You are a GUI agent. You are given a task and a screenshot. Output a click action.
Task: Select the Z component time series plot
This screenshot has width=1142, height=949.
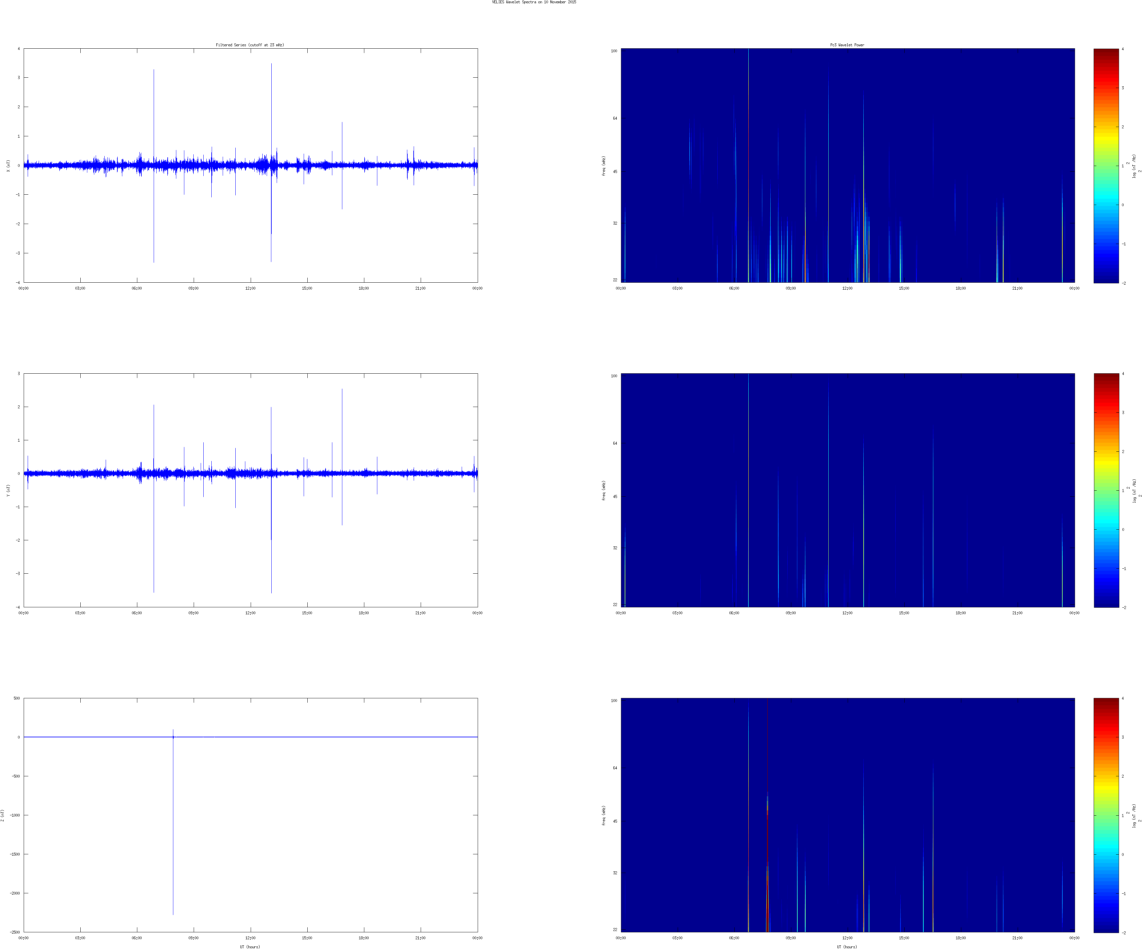click(251, 815)
